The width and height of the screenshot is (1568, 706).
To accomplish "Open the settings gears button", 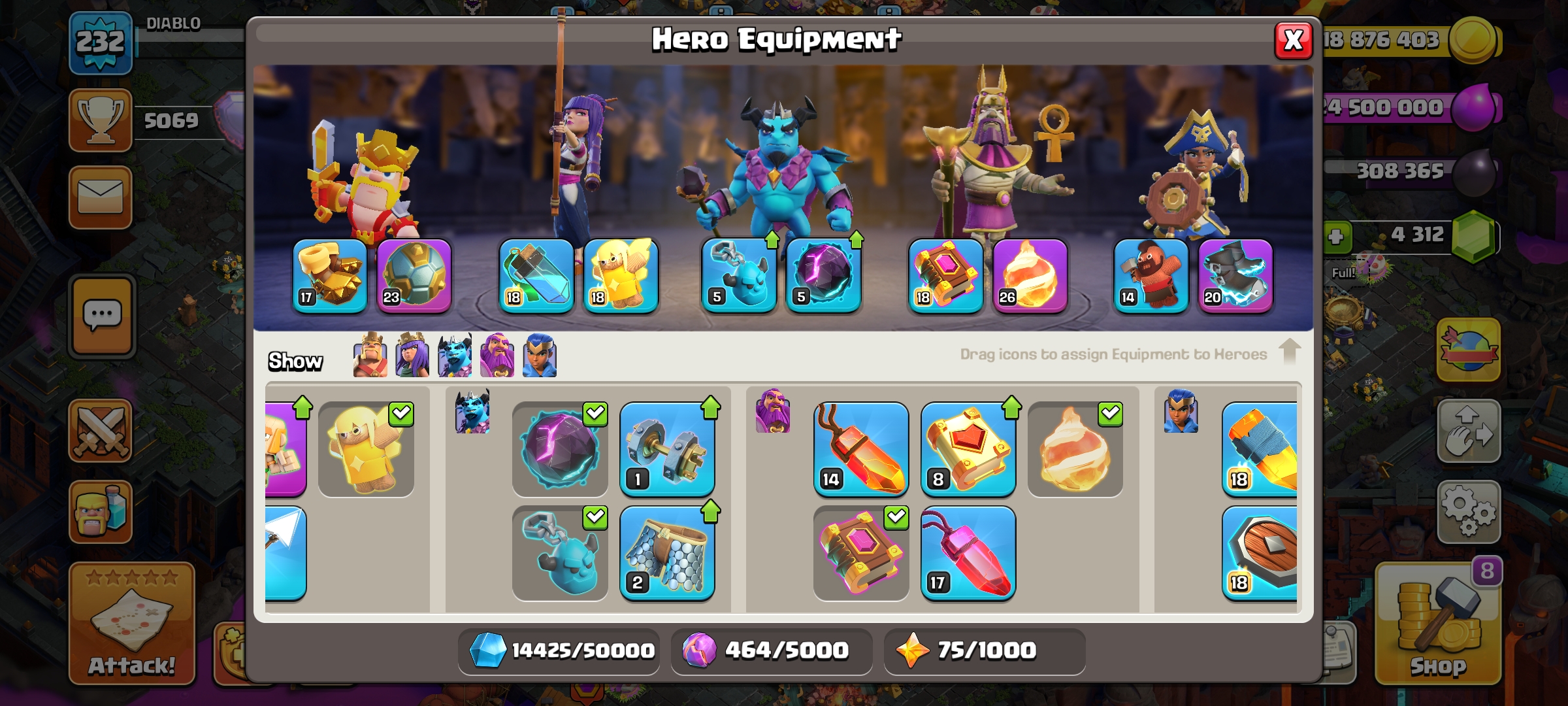I will (1469, 512).
